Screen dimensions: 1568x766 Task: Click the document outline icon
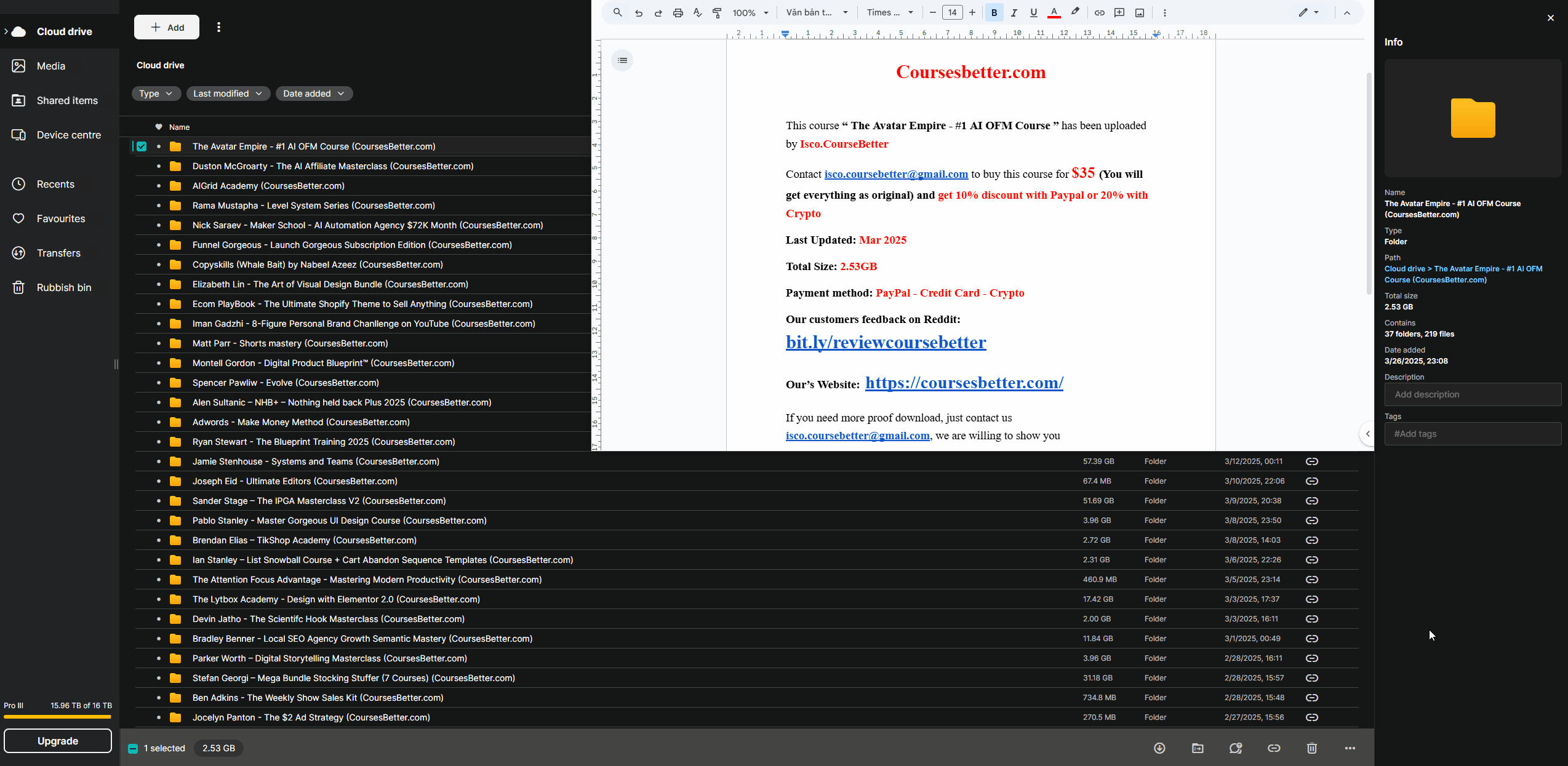pyautogui.click(x=622, y=60)
